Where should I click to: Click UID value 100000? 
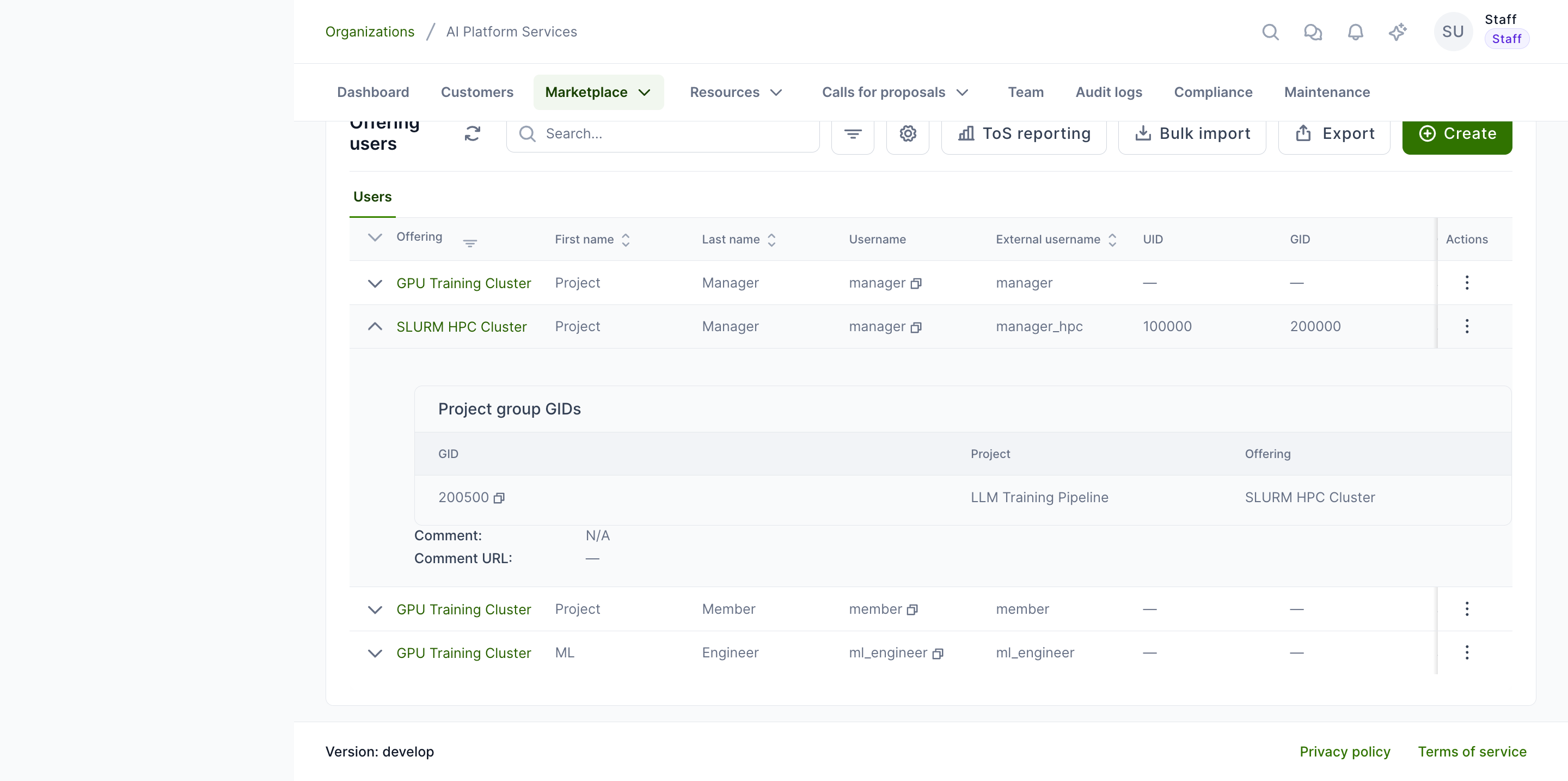tap(1167, 326)
